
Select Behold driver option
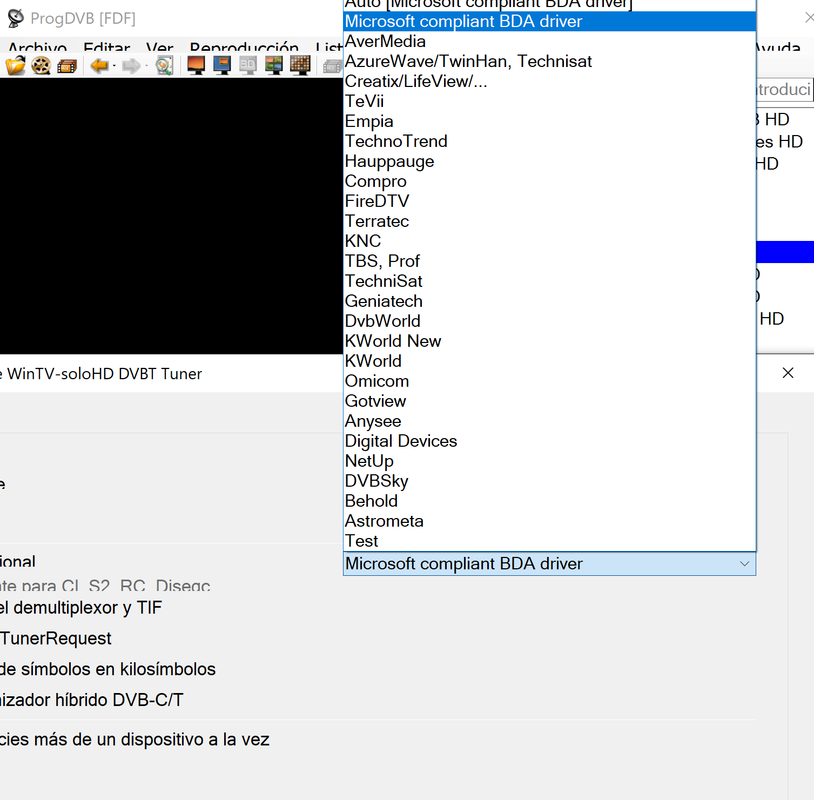click(550, 501)
